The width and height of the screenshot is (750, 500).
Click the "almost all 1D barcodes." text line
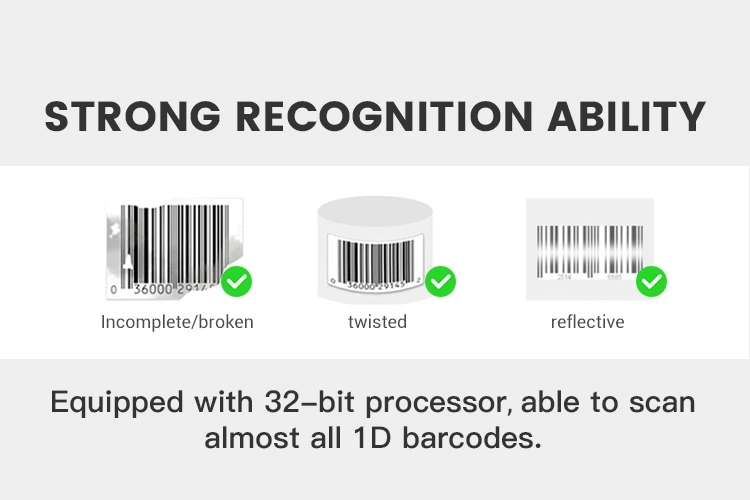pos(373,437)
